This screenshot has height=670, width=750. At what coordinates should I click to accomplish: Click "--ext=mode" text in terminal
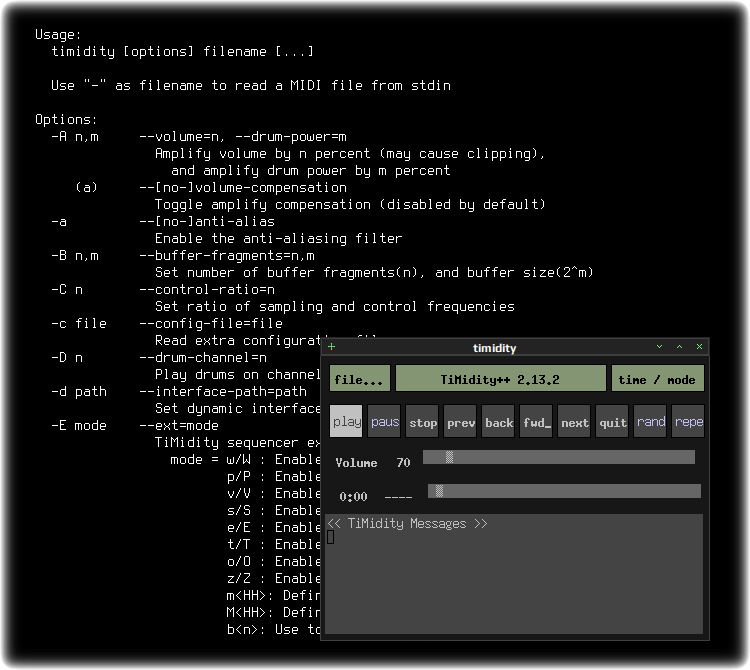(x=179, y=426)
